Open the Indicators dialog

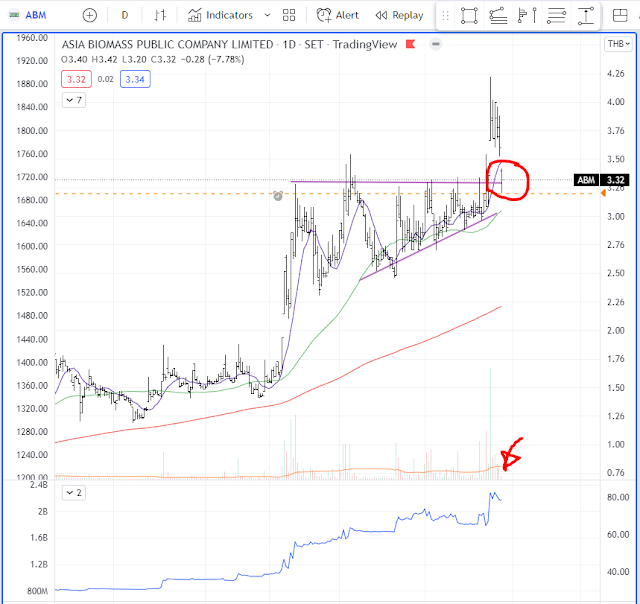point(220,16)
